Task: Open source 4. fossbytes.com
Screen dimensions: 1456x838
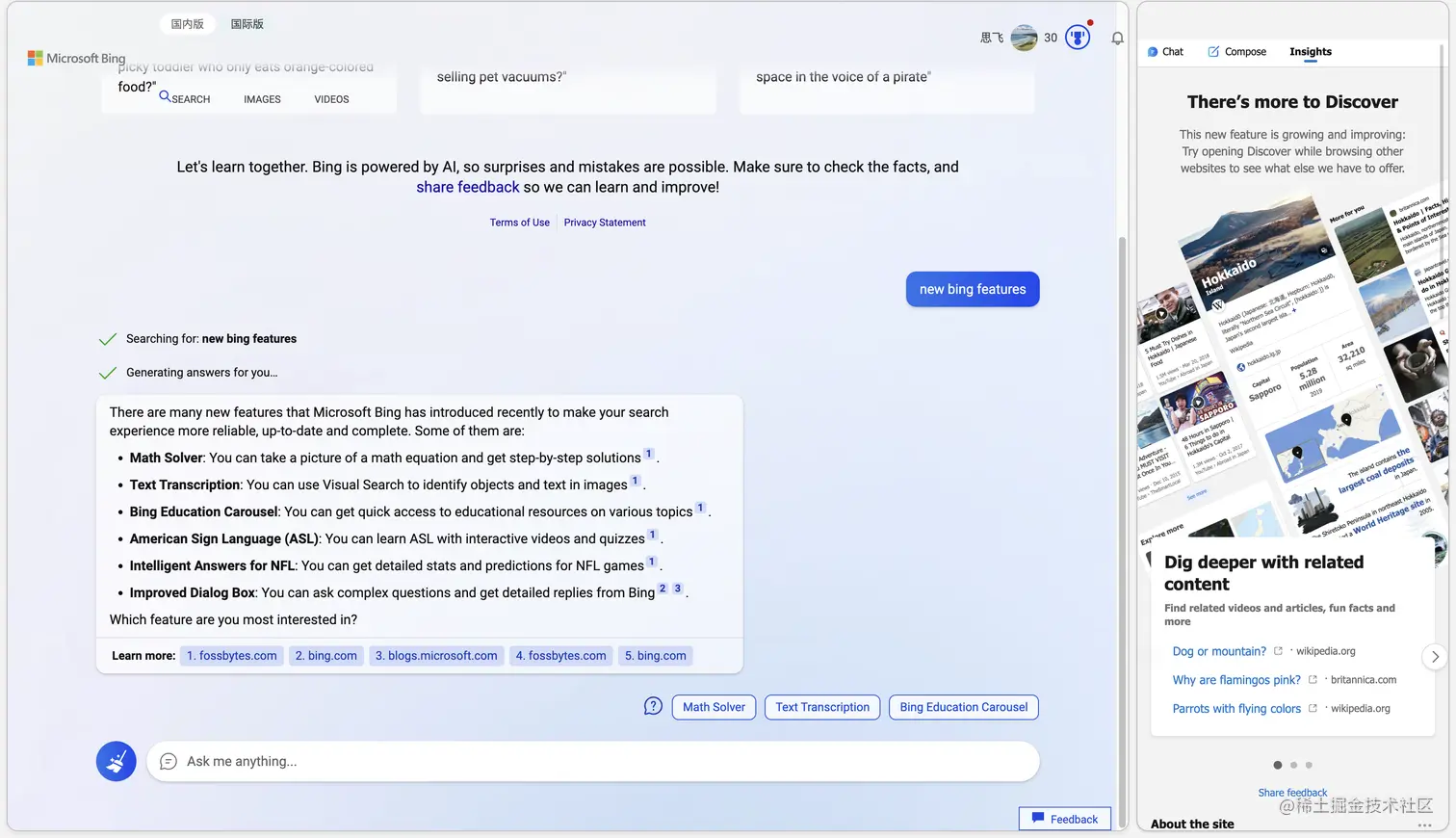Action: pyautogui.click(x=560, y=656)
